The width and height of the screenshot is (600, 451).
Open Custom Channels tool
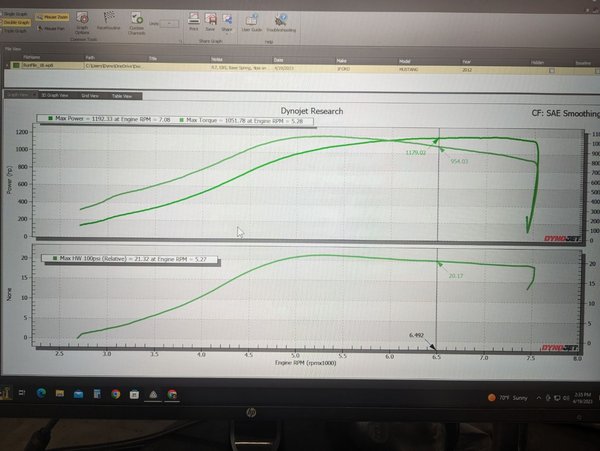[136, 20]
